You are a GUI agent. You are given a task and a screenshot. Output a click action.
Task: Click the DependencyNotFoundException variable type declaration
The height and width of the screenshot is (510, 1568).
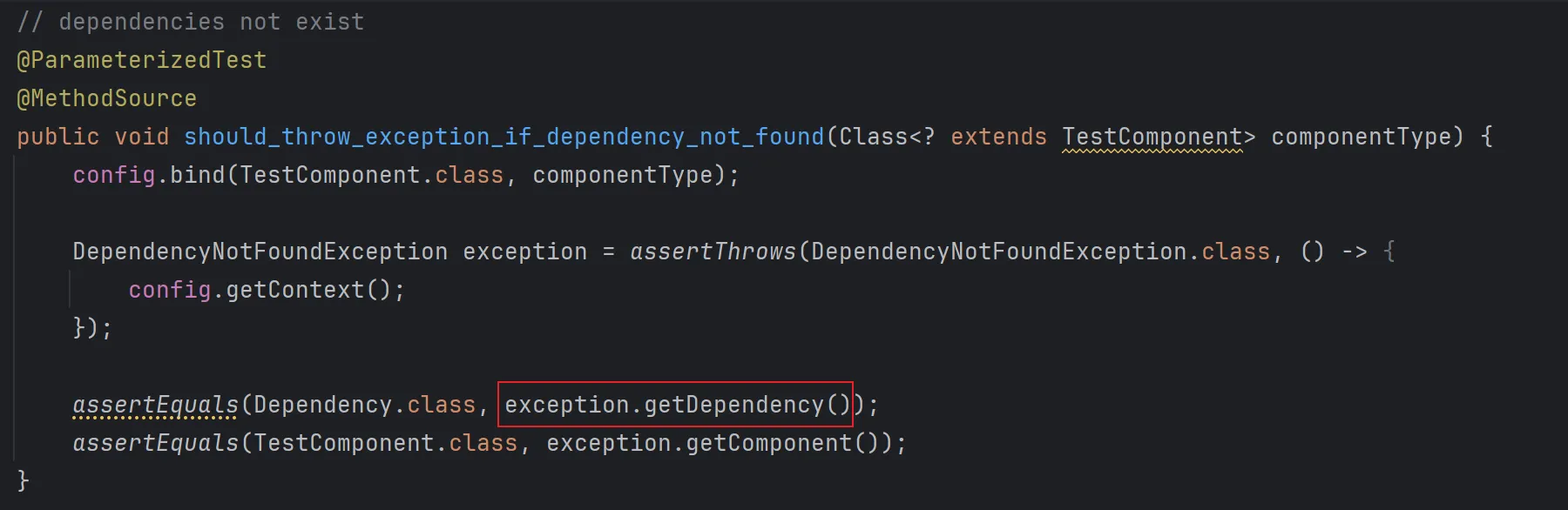click(260, 252)
